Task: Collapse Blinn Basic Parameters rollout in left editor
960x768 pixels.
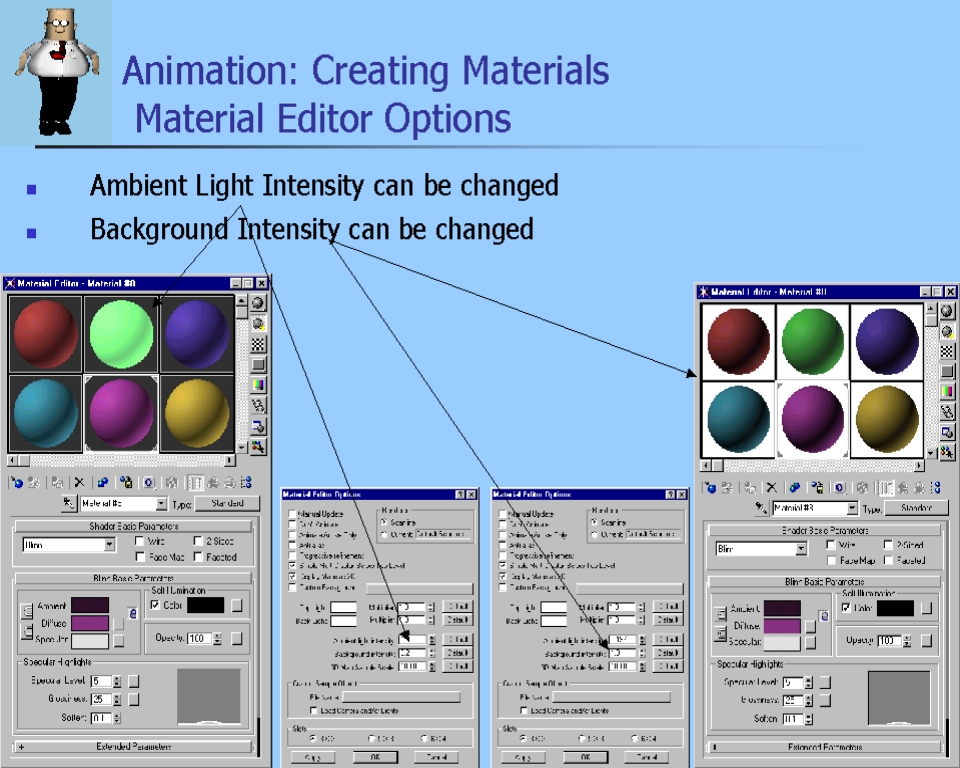Action: coord(134,578)
